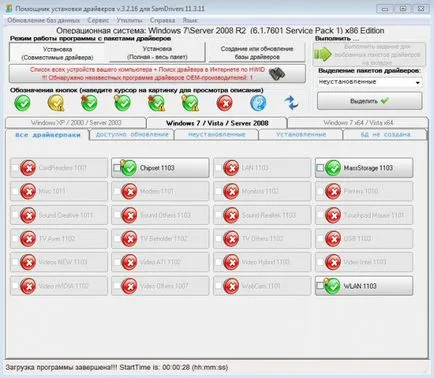Tick the Video Hybrid 1103 checkbox
The height and width of the screenshot is (378, 434).
(x=218, y=262)
